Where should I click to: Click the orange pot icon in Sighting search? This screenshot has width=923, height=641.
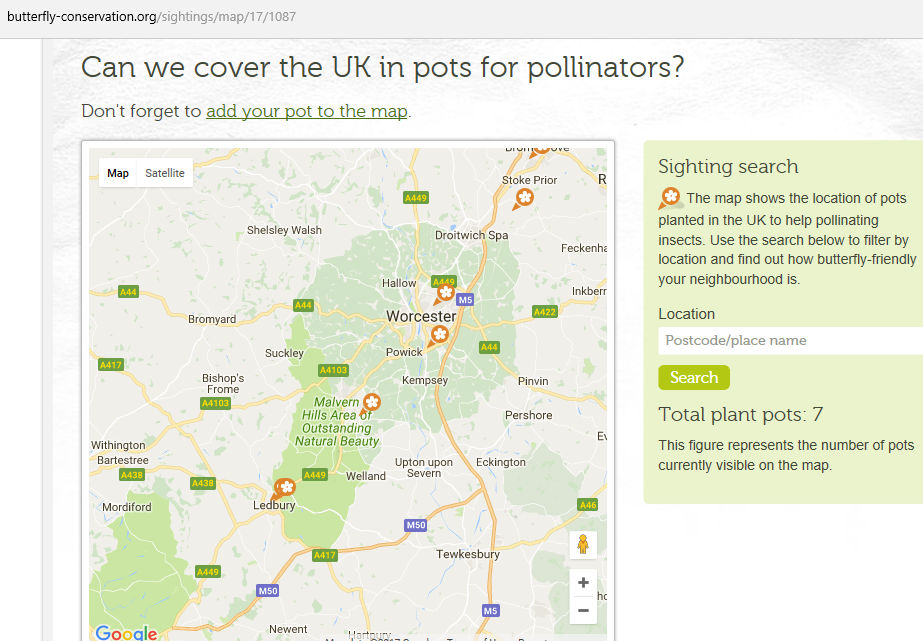tap(670, 197)
